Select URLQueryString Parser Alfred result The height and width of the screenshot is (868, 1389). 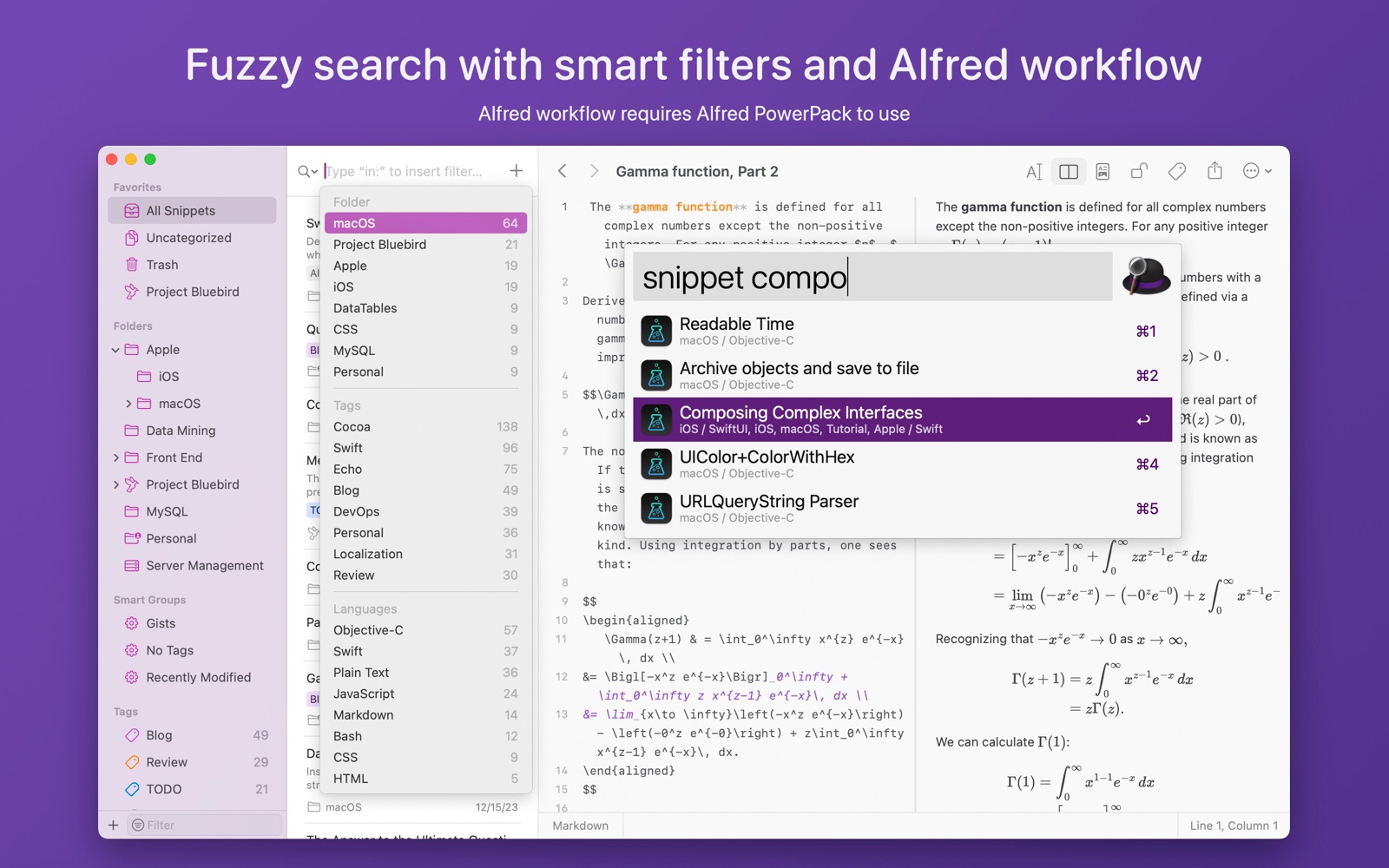pos(903,508)
